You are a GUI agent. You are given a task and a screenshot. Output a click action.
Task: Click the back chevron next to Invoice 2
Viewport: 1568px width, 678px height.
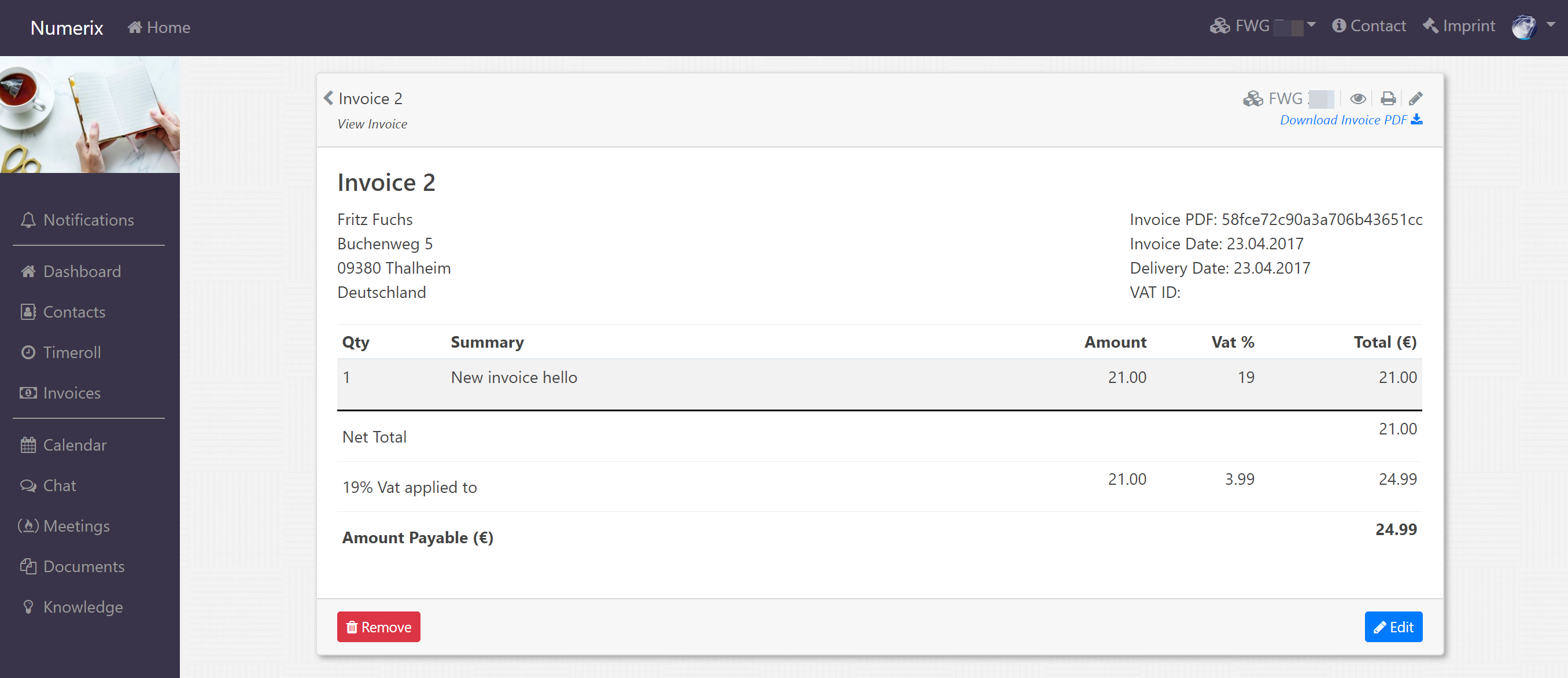point(329,98)
